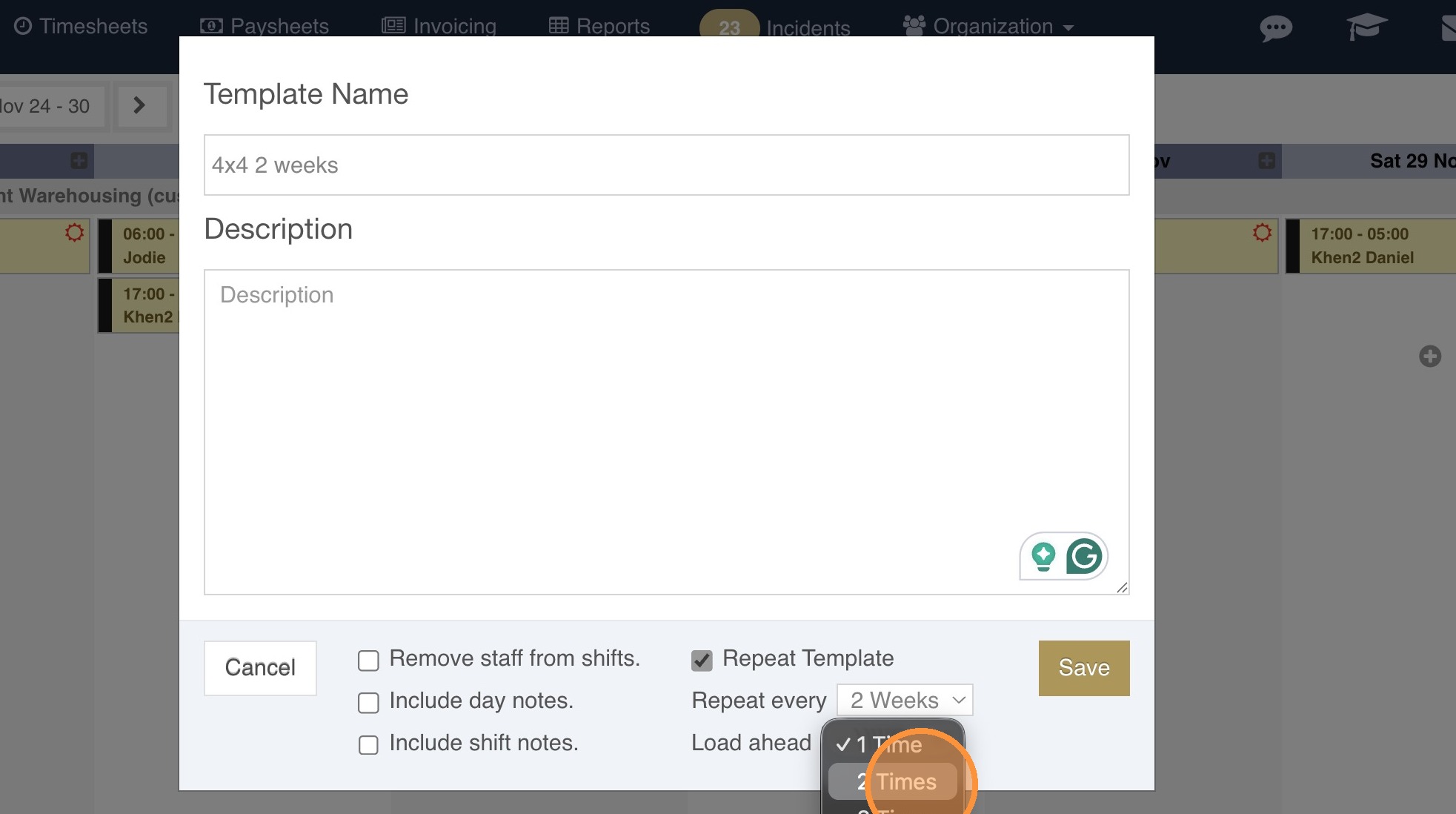Click the red gear icon on the left shift
The height and width of the screenshot is (814, 1456).
74,233
